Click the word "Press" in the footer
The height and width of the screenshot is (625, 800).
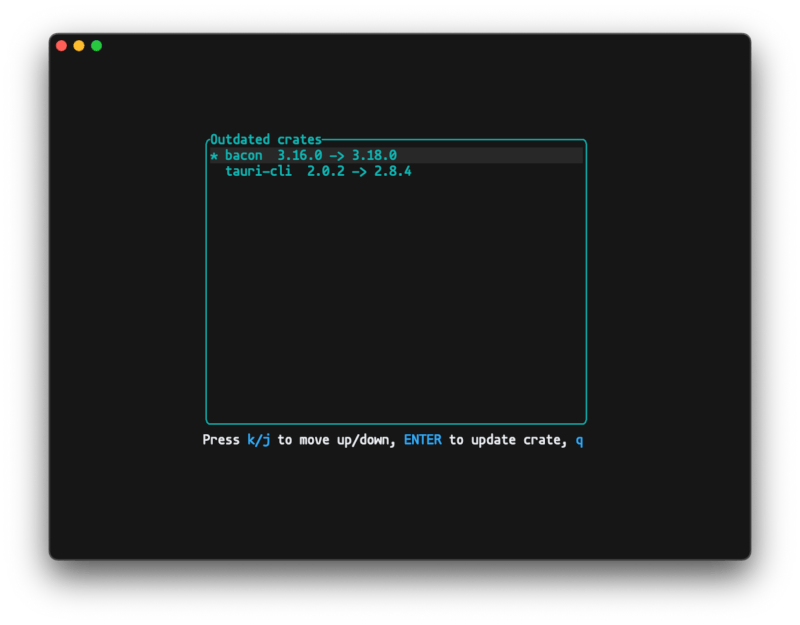221,440
